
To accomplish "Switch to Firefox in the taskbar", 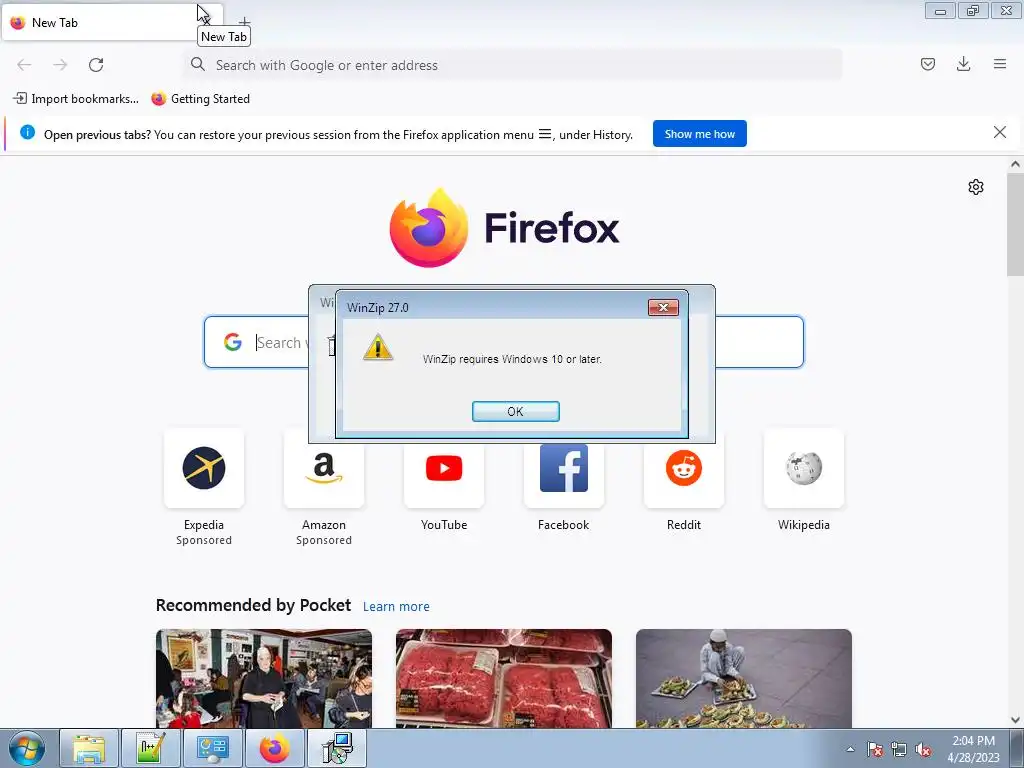I will [x=274, y=748].
